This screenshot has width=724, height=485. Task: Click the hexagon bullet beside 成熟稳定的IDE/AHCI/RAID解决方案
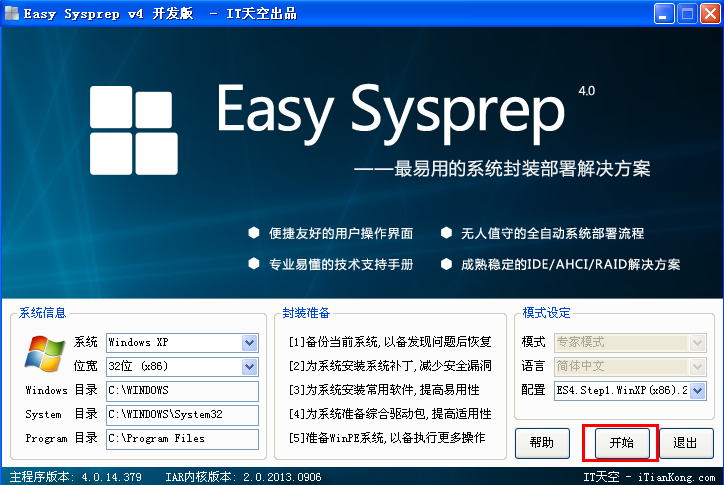point(446,264)
